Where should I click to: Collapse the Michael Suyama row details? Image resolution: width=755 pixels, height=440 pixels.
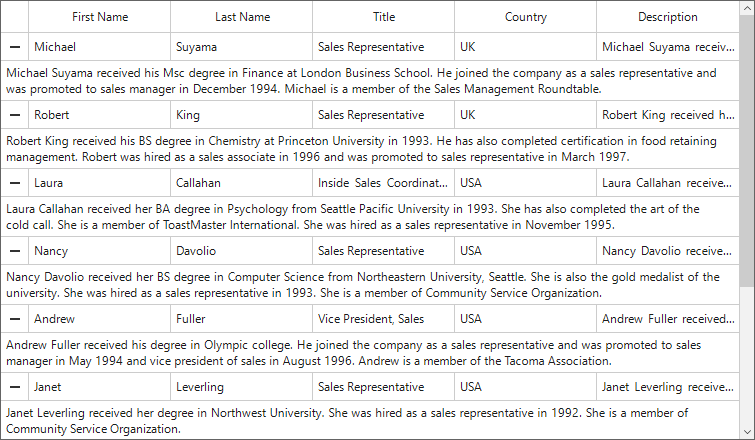[15, 47]
